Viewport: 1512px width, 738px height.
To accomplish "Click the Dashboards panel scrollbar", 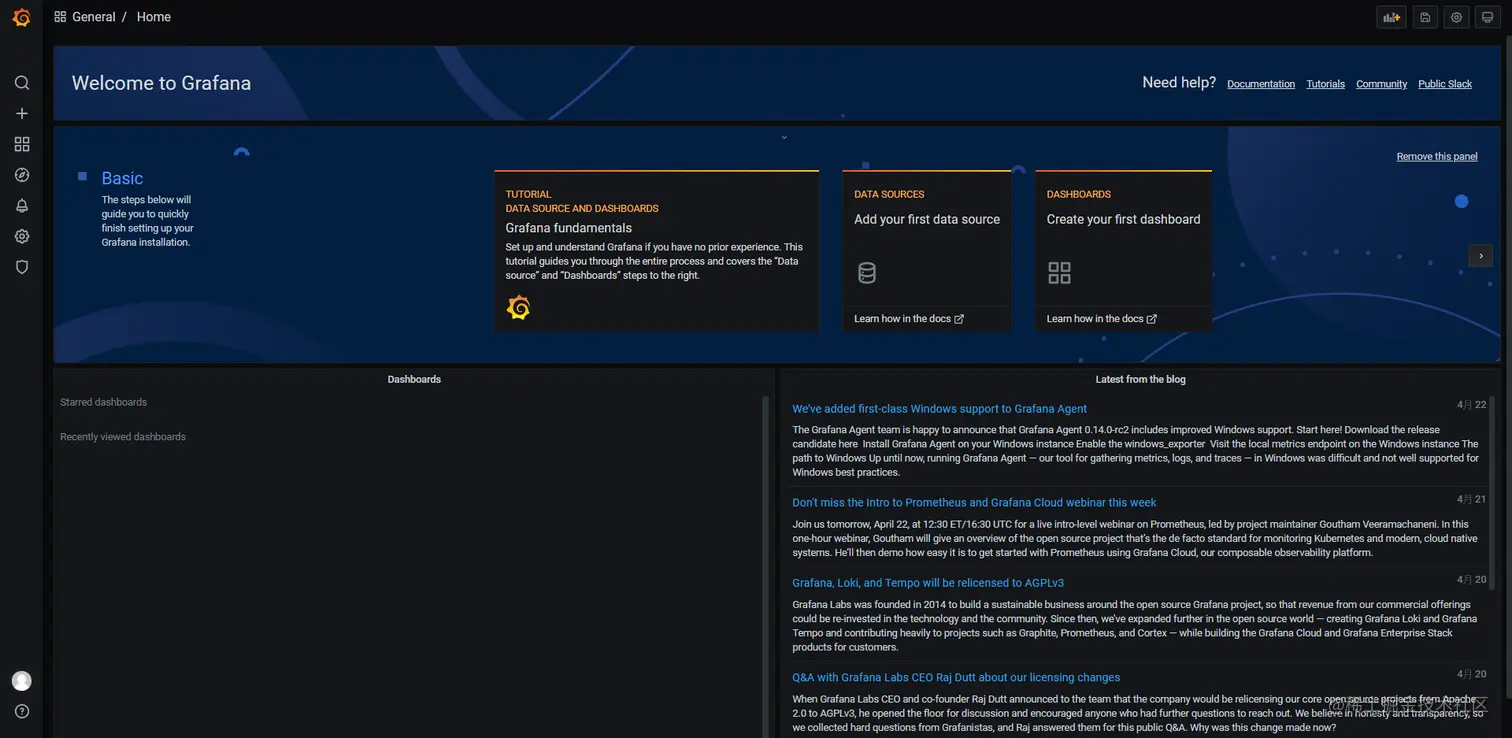I will click(x=766, y=566).
